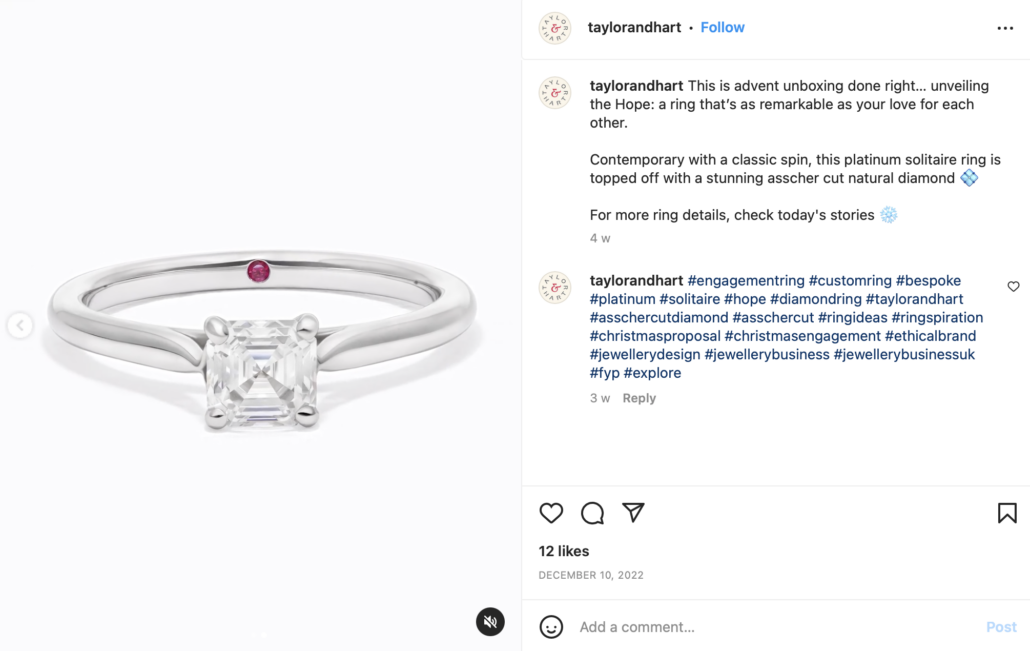Screen dimensions: 1030x651
Task: Click December 10, 2022 date link
Action: click(x=591, y=575)
